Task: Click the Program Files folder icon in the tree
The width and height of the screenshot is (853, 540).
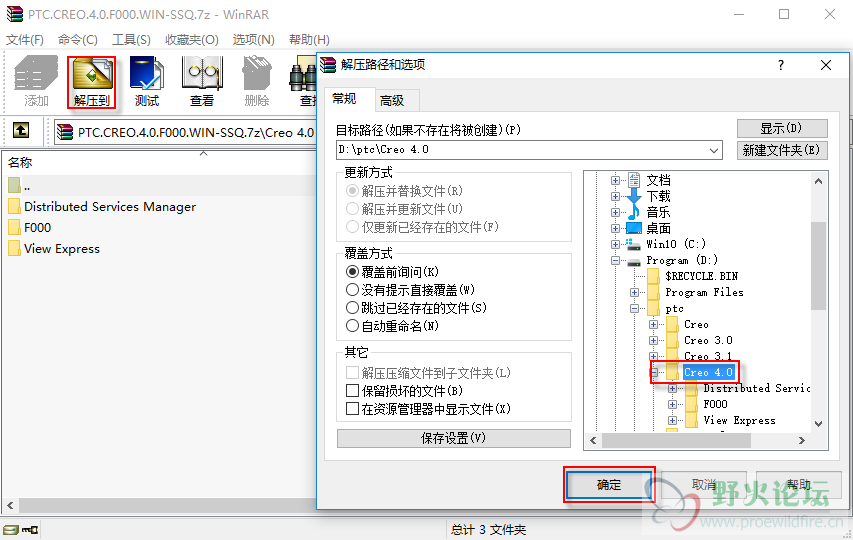Action: coord(653,292)
